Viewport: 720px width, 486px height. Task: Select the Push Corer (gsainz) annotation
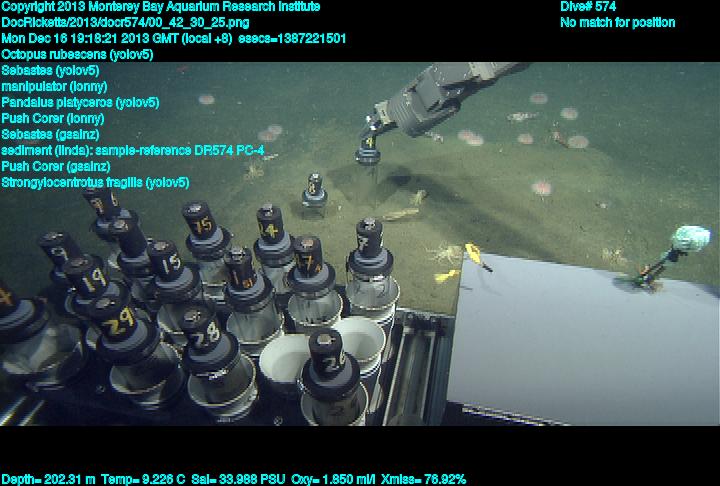click(x=56, y=166)
